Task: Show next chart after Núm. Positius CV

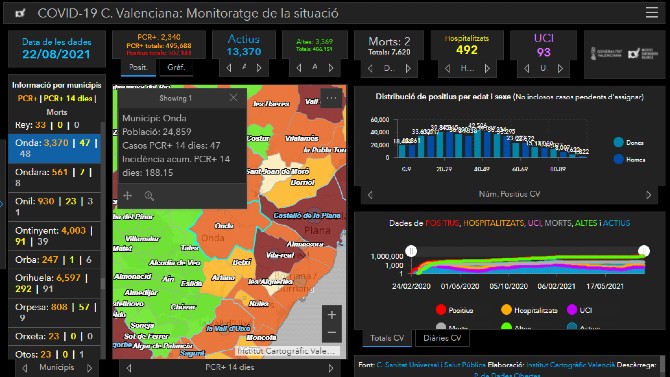Action: point(649,195)
